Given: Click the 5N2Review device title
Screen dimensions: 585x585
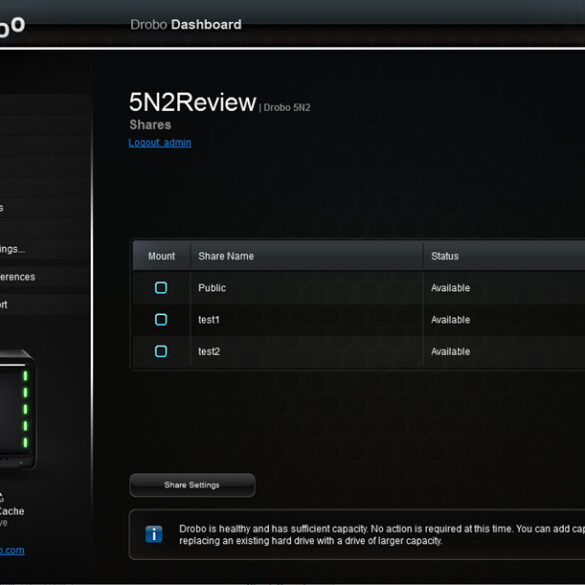Looking at the screenshot, I should 193,102.
